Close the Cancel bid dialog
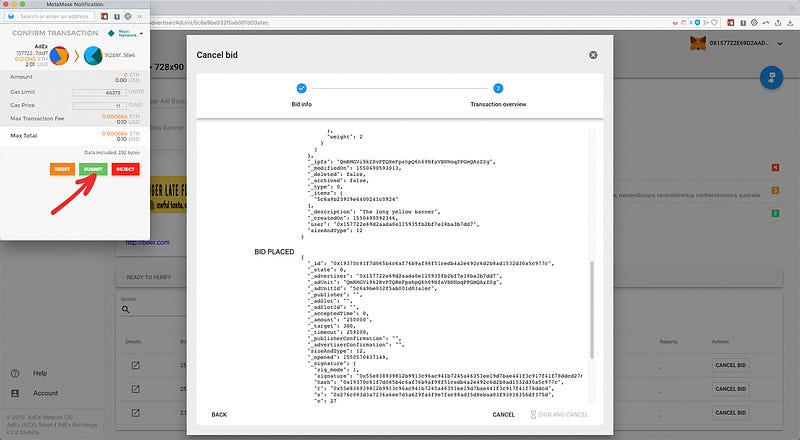The width and height of the screenshot is (800, 440). click(593, 55)
